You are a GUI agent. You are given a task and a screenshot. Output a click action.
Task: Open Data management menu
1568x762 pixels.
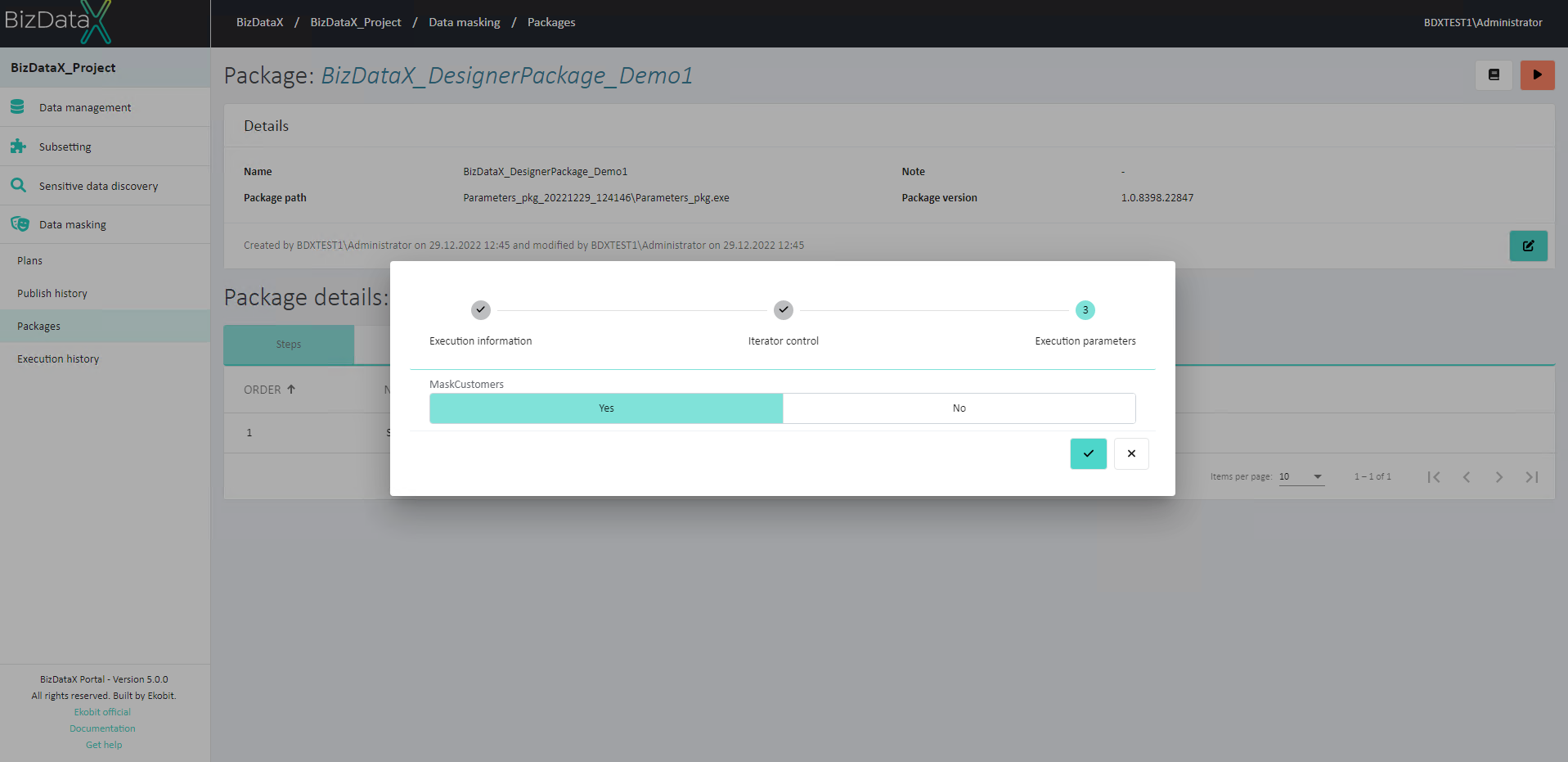105,107
